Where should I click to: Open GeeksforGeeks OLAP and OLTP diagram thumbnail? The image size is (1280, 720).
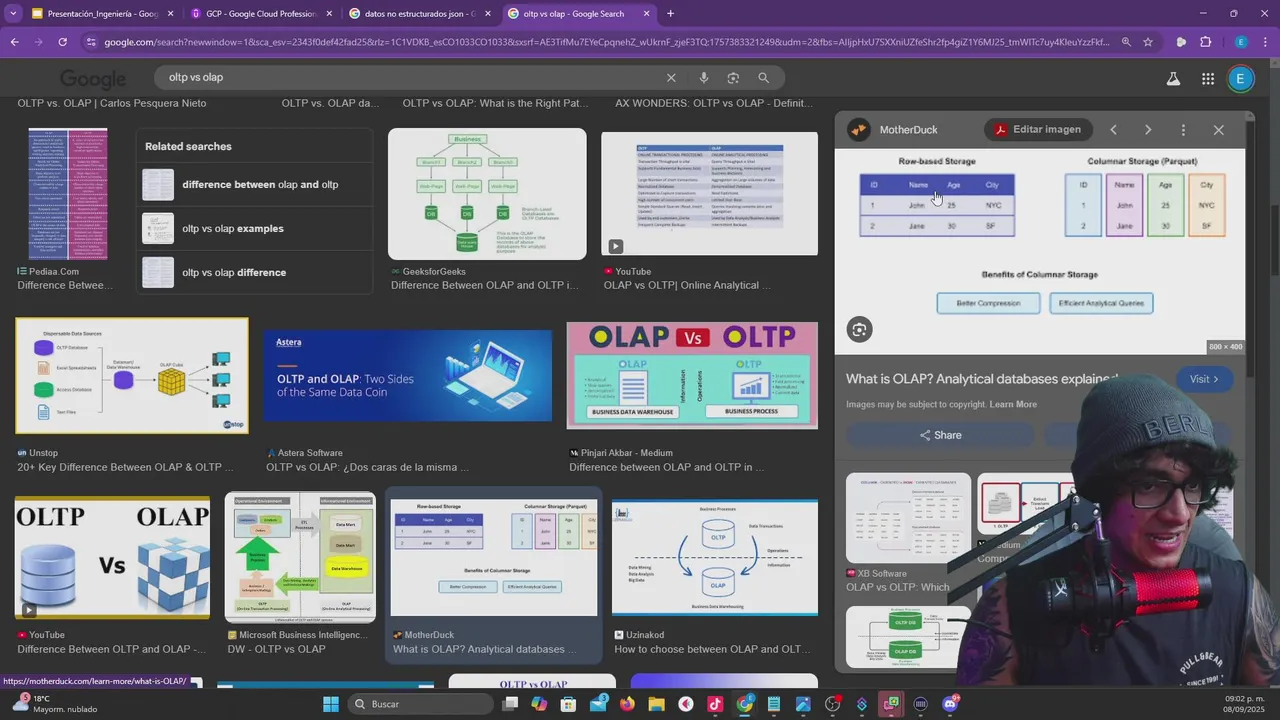(x=487, y=194)
